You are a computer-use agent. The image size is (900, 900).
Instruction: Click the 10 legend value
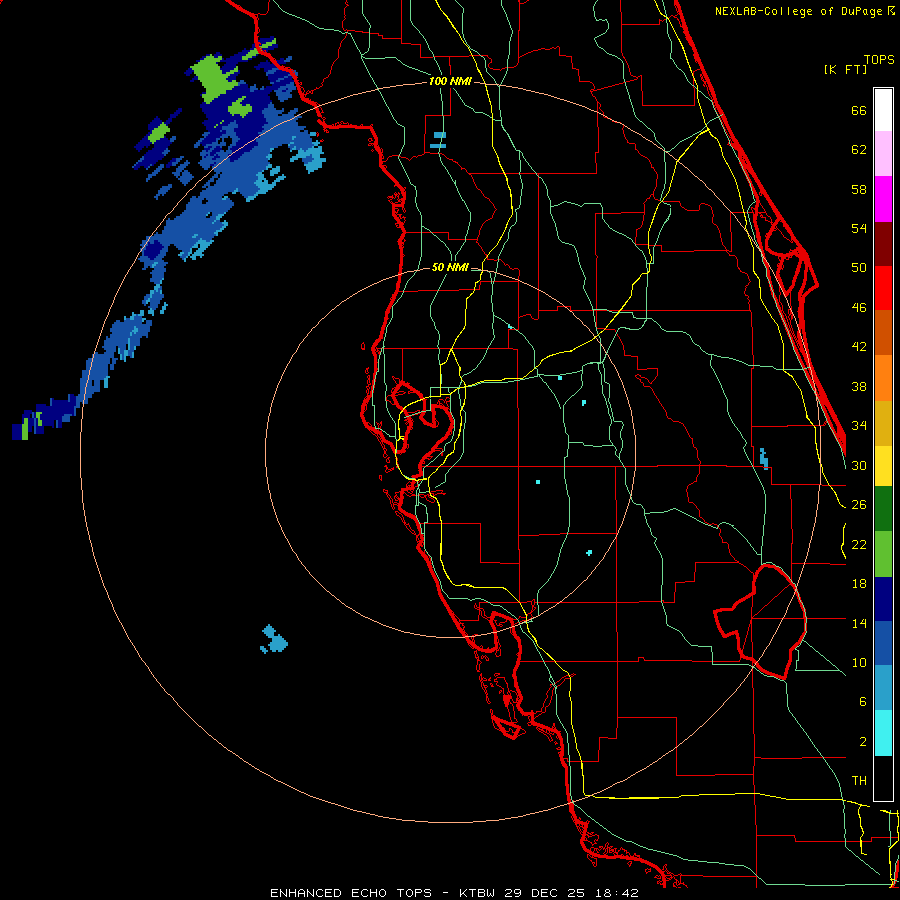click(x=859, y=662)
